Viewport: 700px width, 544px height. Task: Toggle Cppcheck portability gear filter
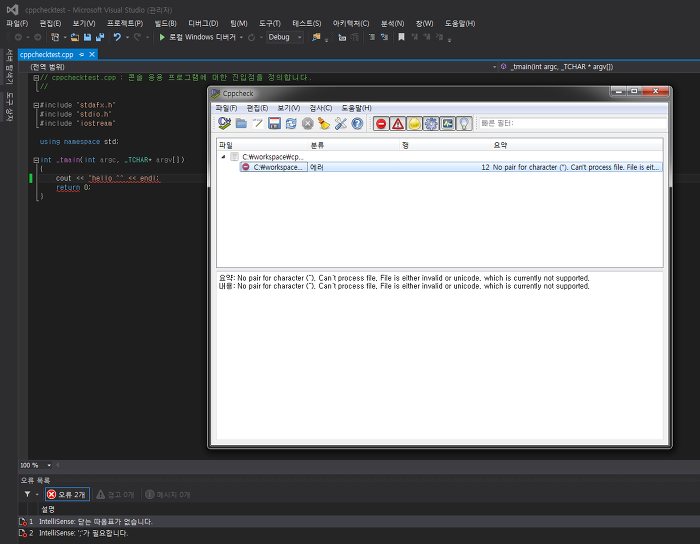[x=431, y=123]
